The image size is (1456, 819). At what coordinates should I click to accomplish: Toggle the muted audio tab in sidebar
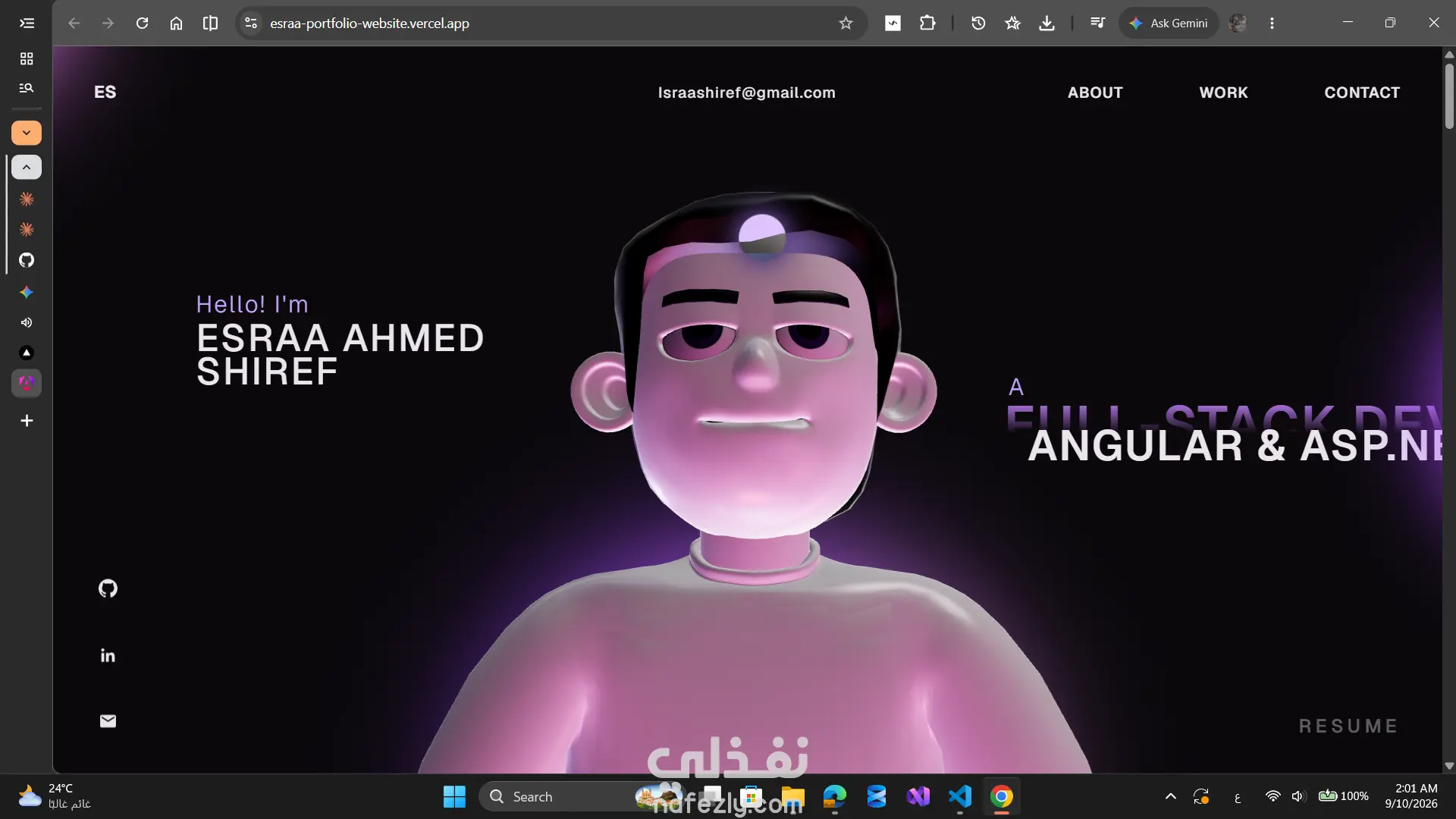tap(27, 322)
